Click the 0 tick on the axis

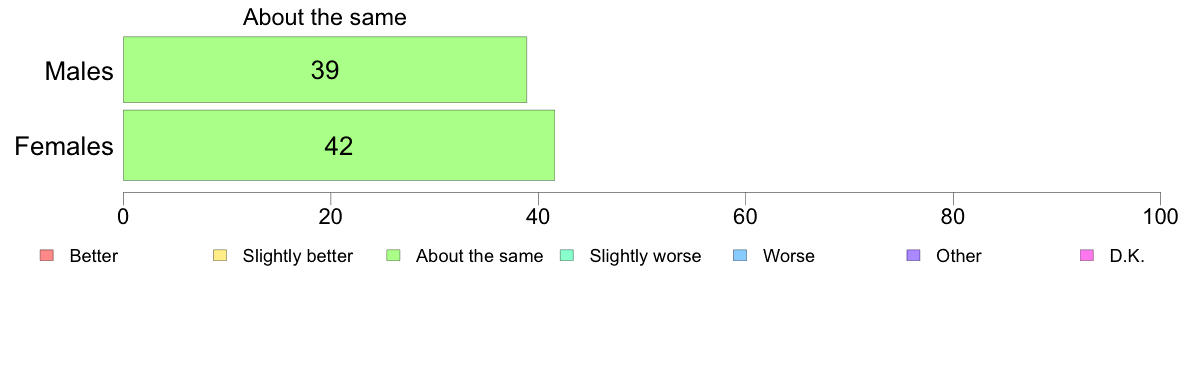tap(123, 216)
